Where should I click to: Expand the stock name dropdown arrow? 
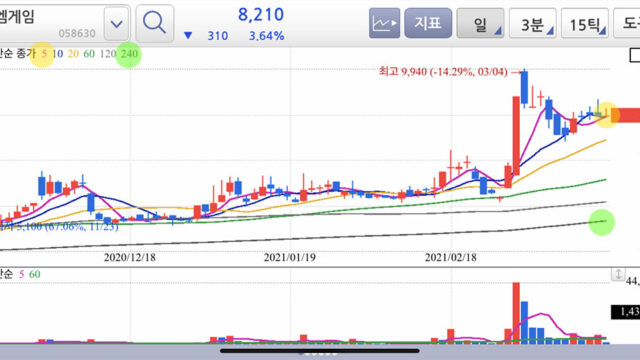tap(117, 24)
